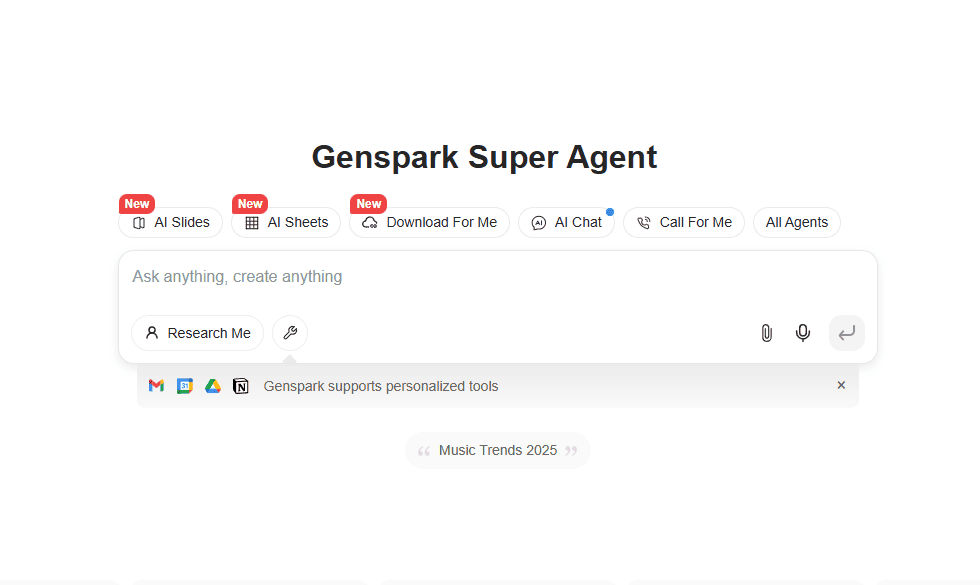Viewport: 980px width, 585px height.
Task: Open the All Agents section
Action: coord(796,222)
